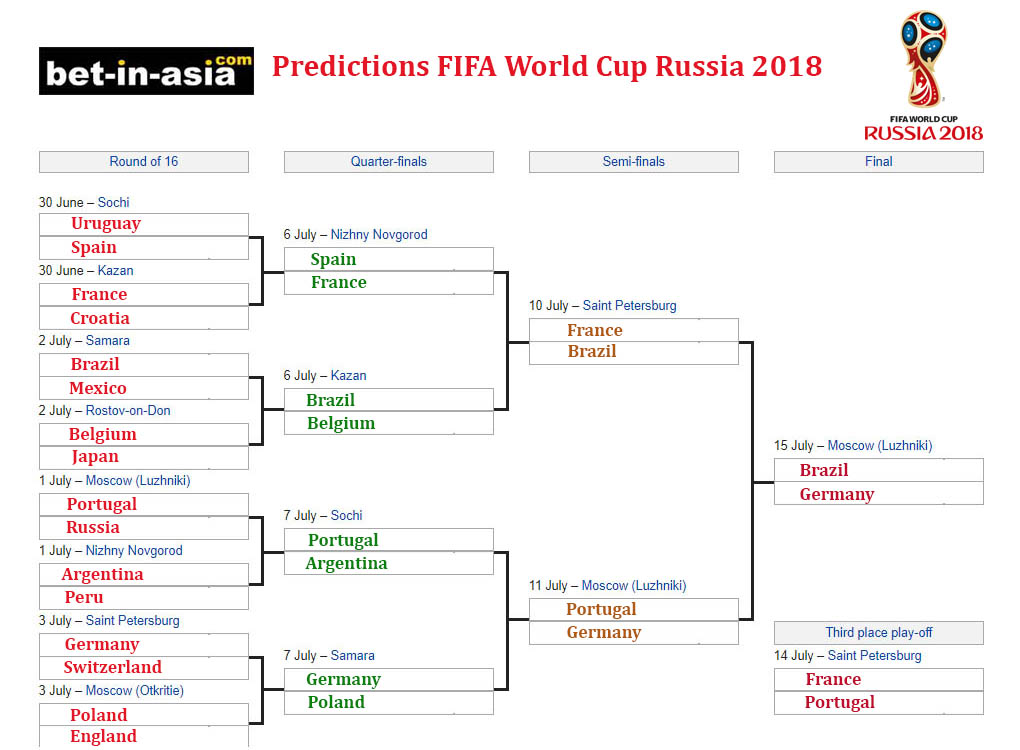Select the Round of 16 header
The image size is (1020, 750).
(144, 161)
